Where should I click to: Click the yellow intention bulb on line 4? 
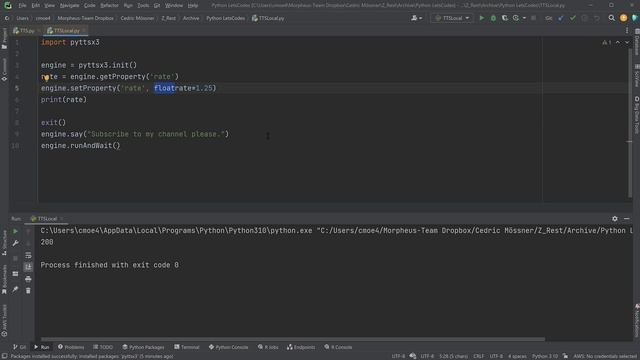point(46,78)
